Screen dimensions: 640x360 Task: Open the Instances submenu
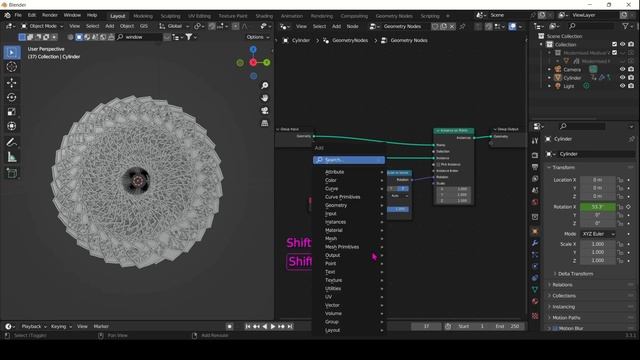(x=349, y=222)
